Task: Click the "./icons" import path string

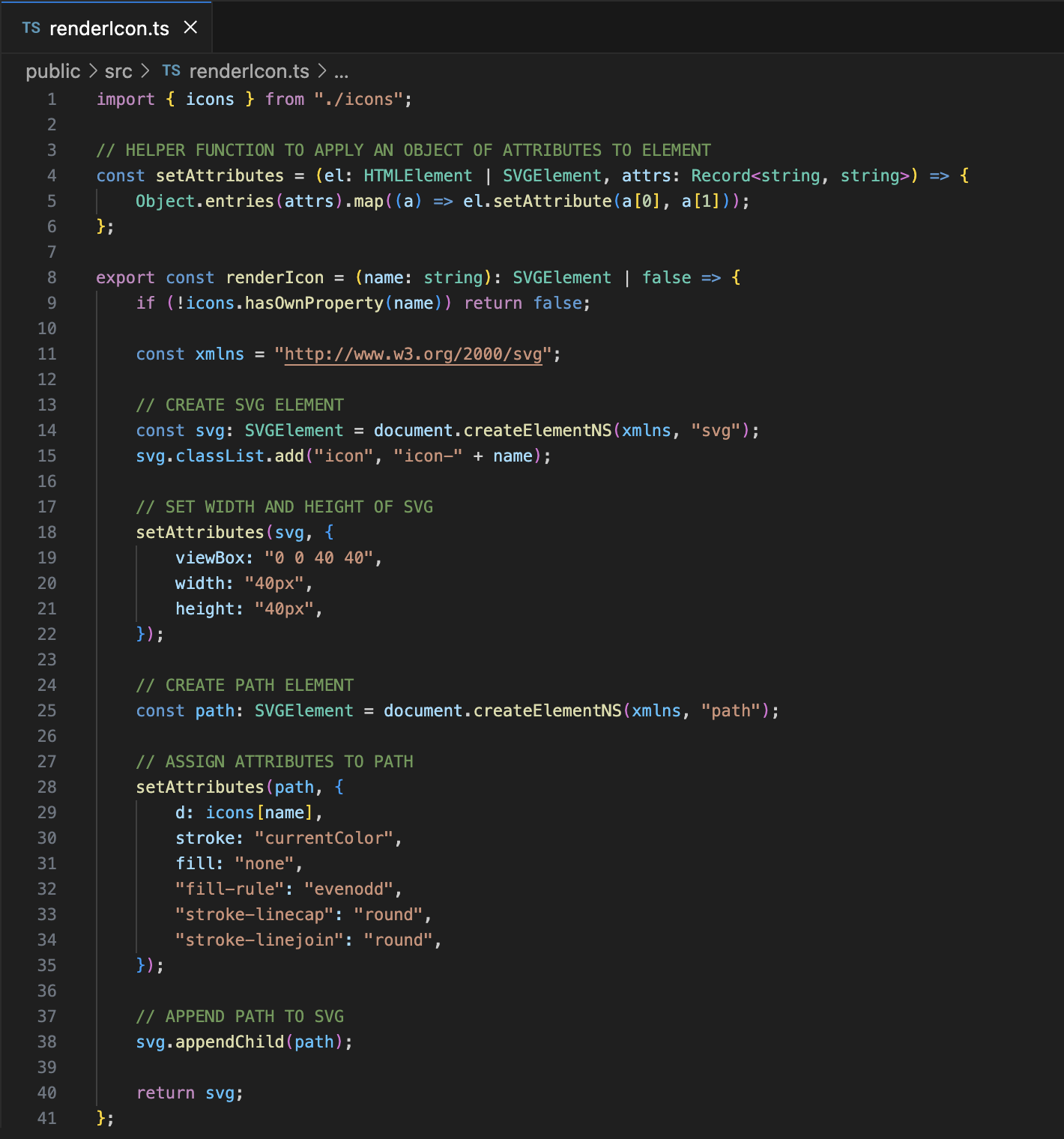Action: [x=359, y=99]
